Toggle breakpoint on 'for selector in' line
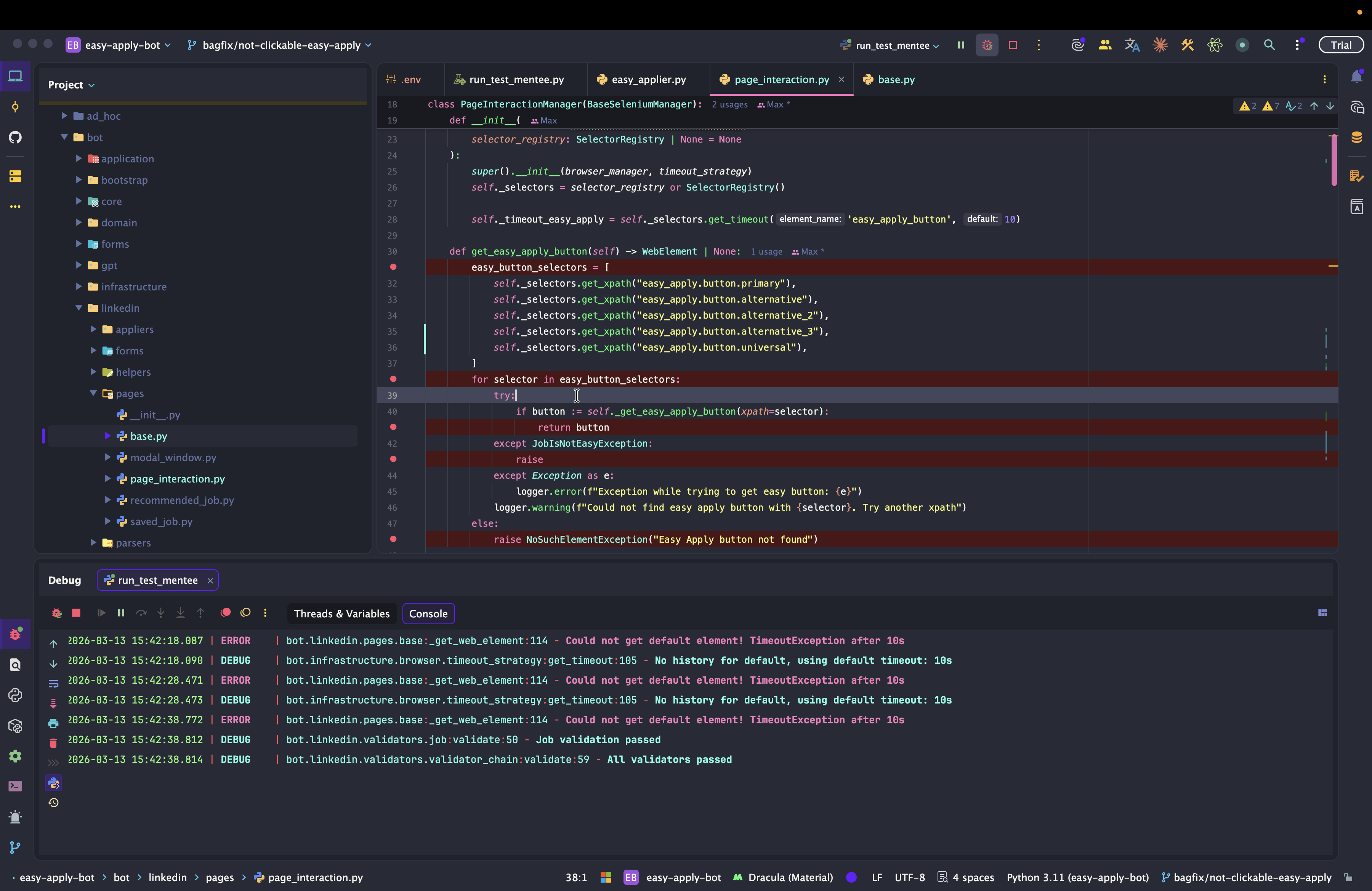The height and width of the screenshot is (891, 1372). 393,379
